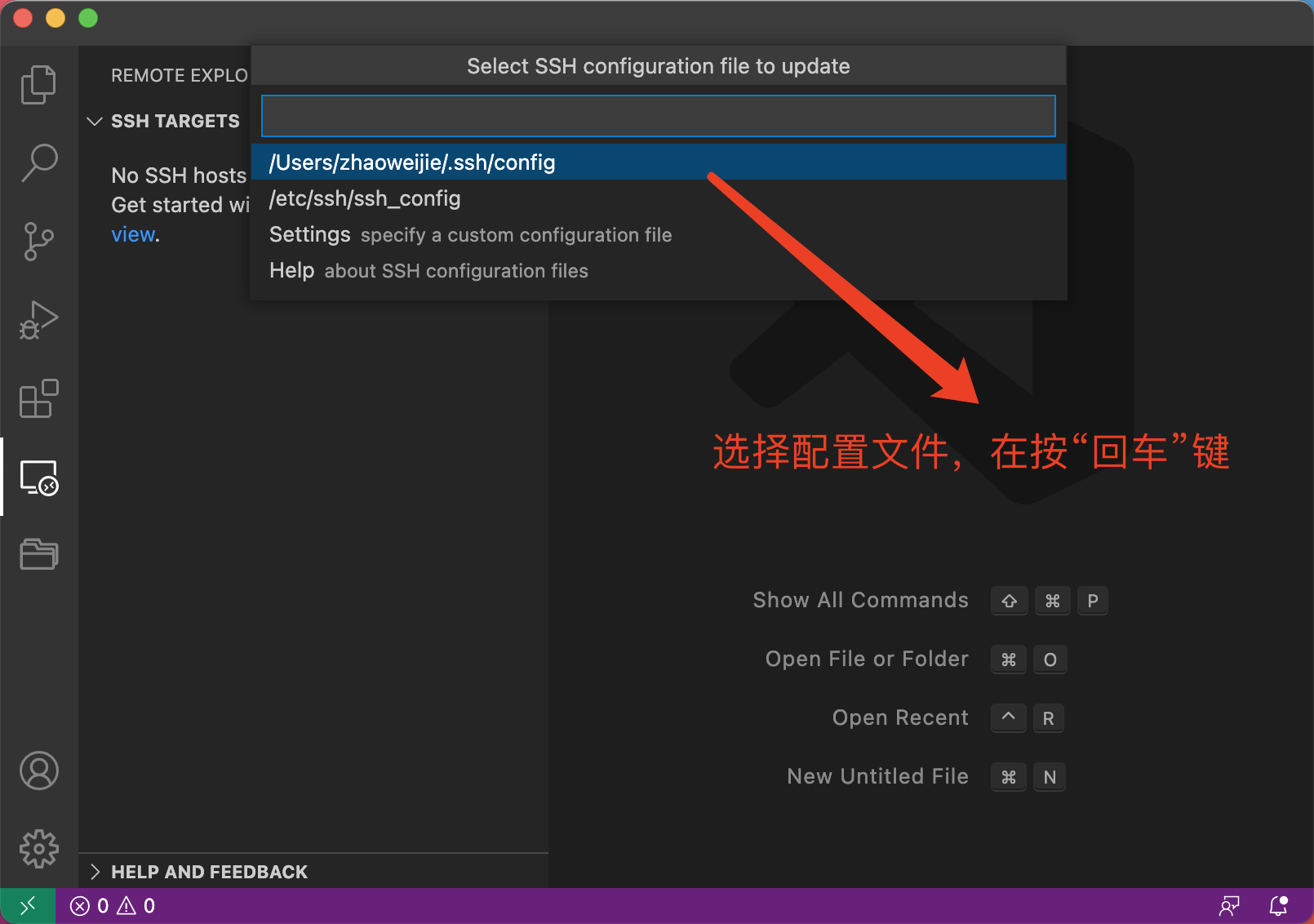Open the Run and Debug icon

click(x=38, y=319)
